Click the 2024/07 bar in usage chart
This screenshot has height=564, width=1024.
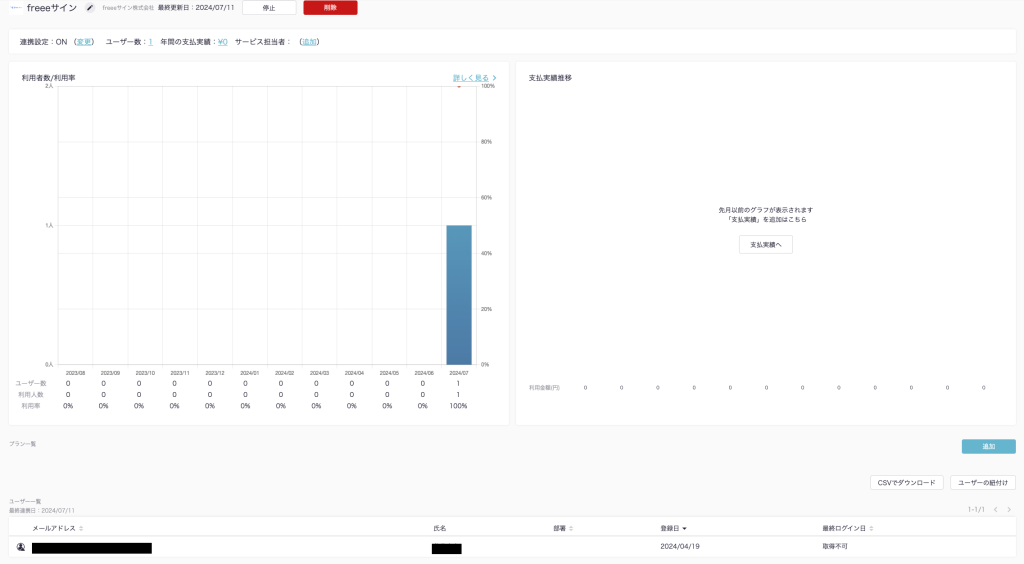click(x=458, y=295)
